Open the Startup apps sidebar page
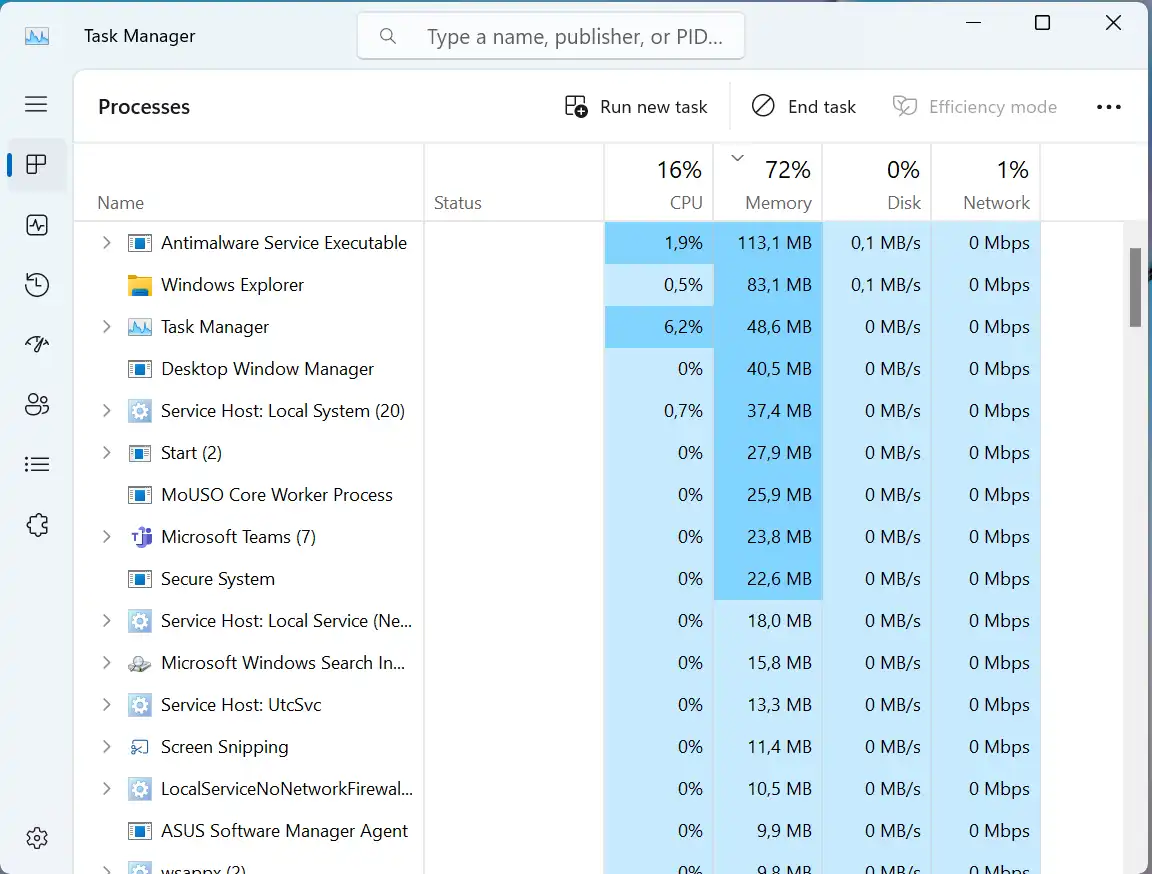 pyautogui.click(x=36, y=344)
